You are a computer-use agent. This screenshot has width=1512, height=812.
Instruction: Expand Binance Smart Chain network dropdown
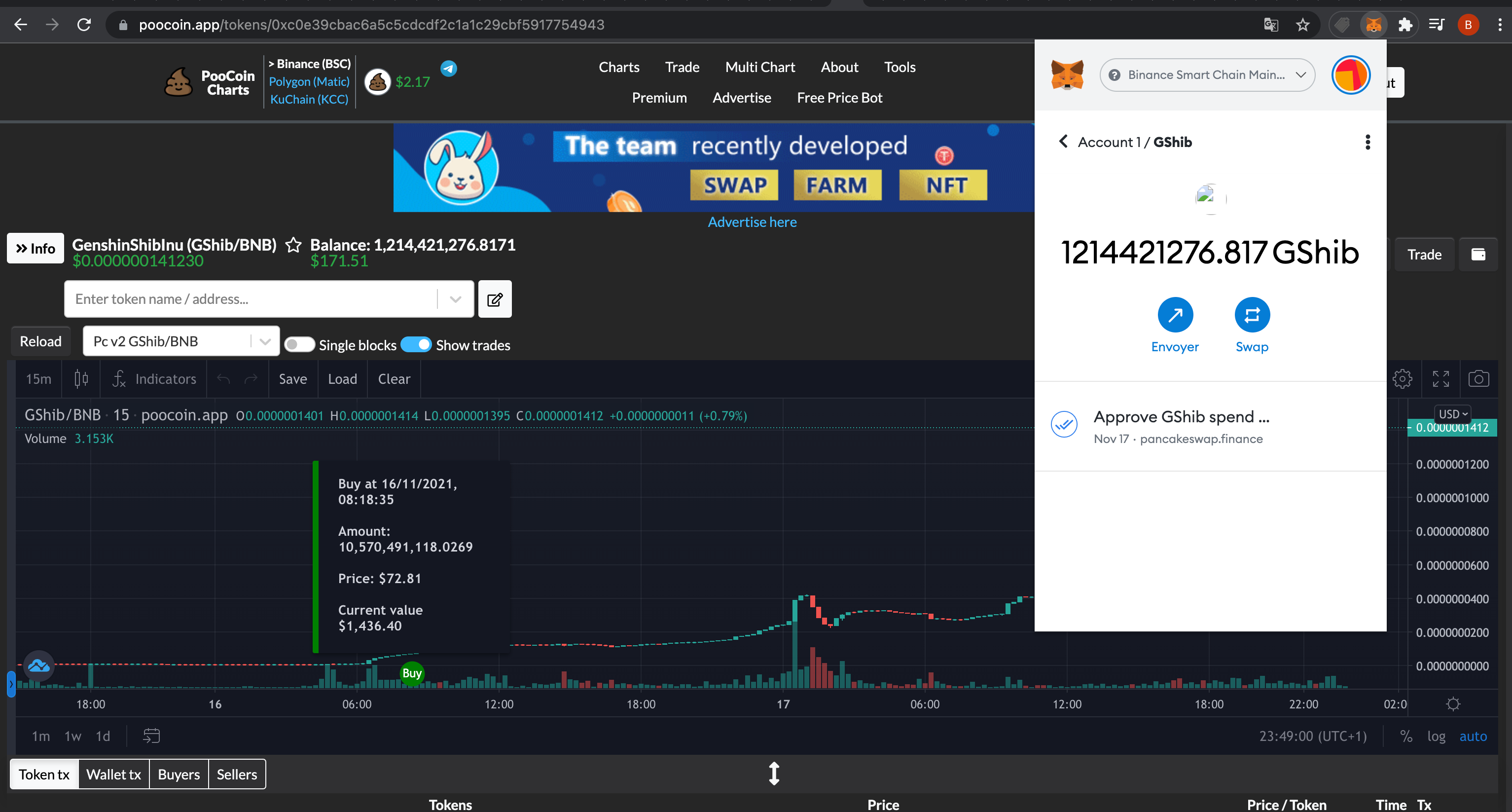[1206, 74]
